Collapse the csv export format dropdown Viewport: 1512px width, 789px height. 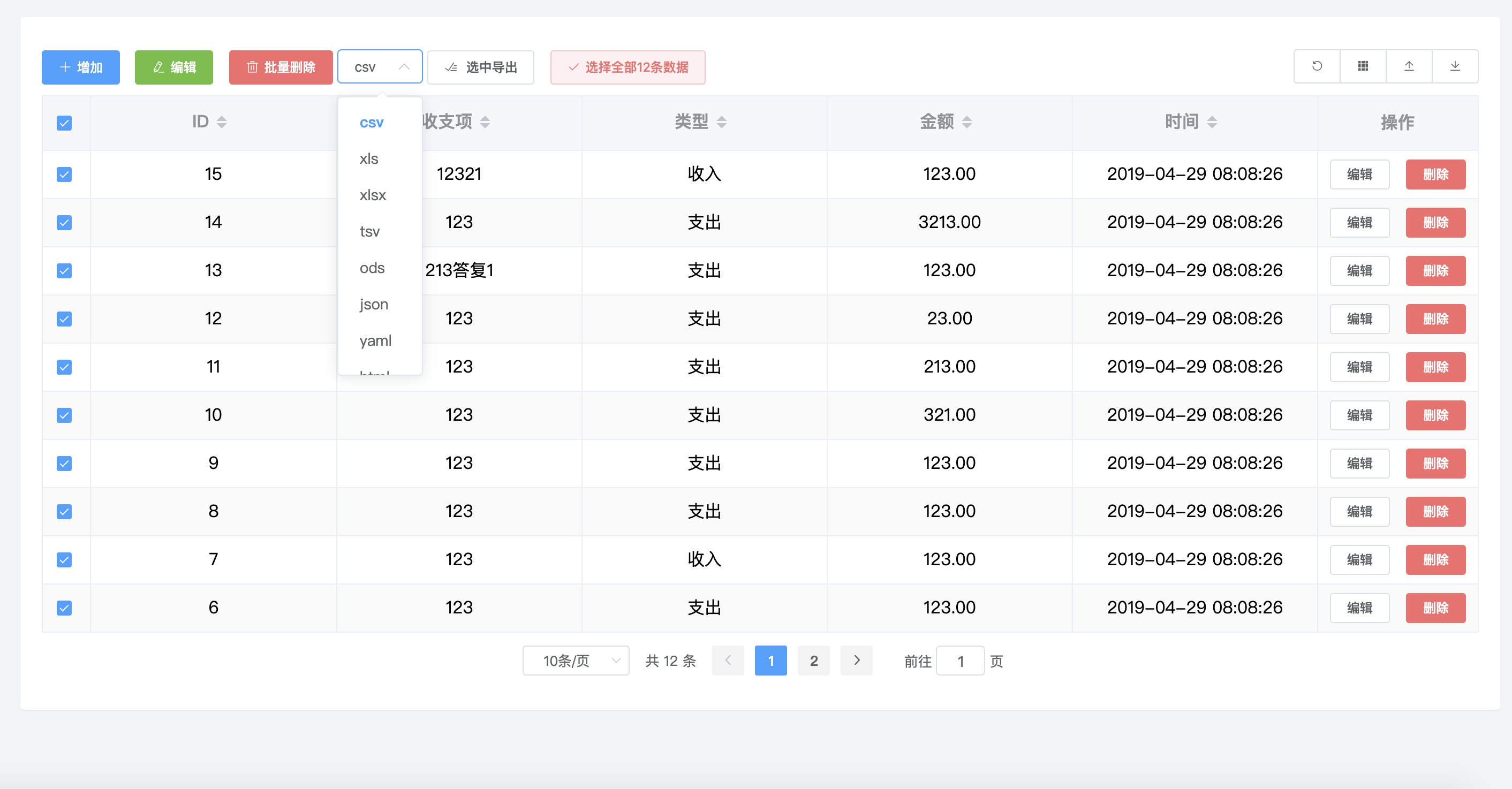pos(380,67)
